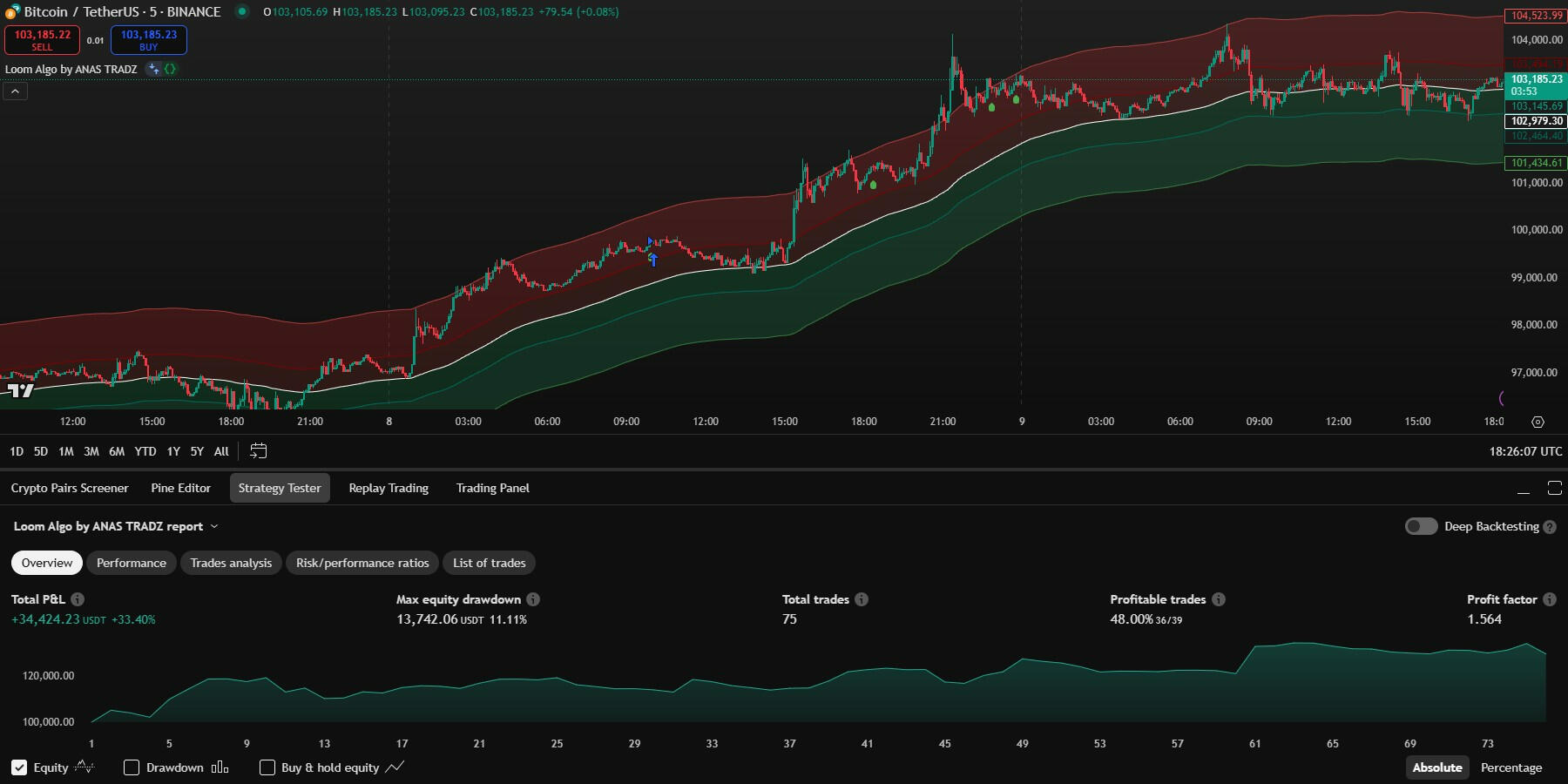The height and width of the screenshot is (784, 1568).
Task: Check the Drawdown checkbox
Action: [x=132, y=767]
